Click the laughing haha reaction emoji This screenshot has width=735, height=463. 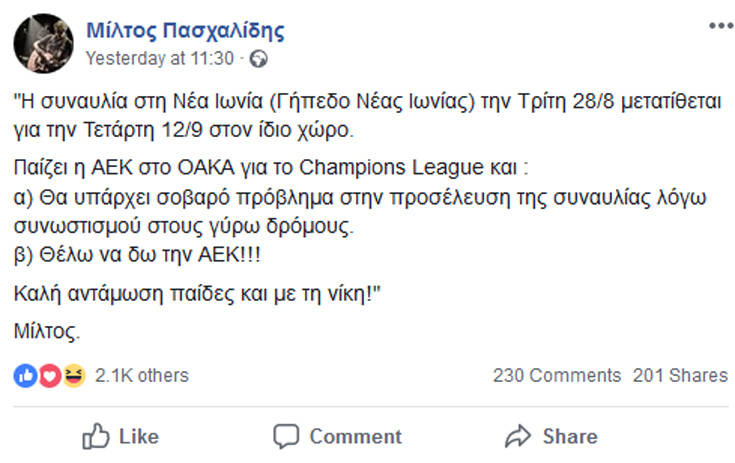coord(74,375)
